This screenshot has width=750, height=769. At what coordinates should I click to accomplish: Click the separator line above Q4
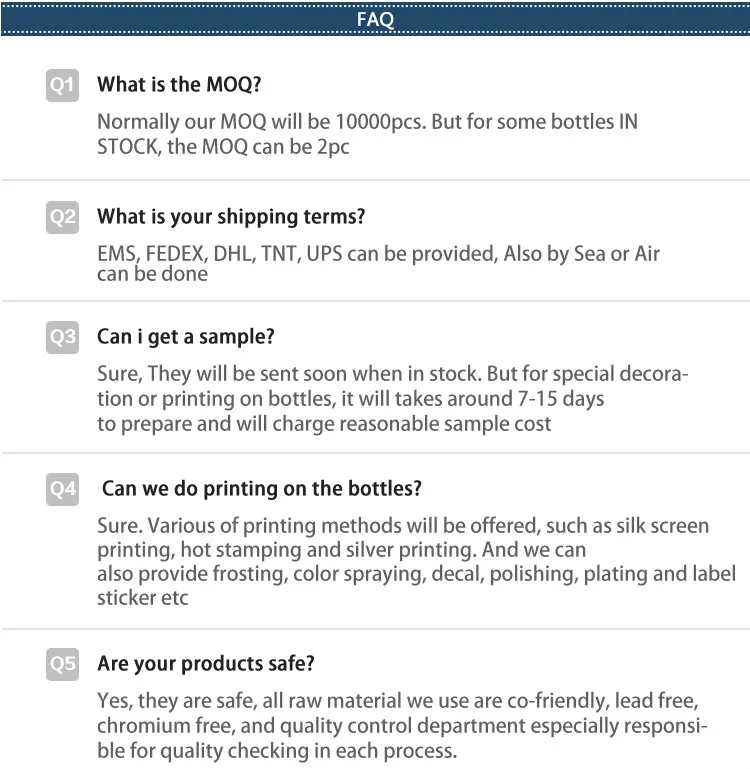point(375,453)
